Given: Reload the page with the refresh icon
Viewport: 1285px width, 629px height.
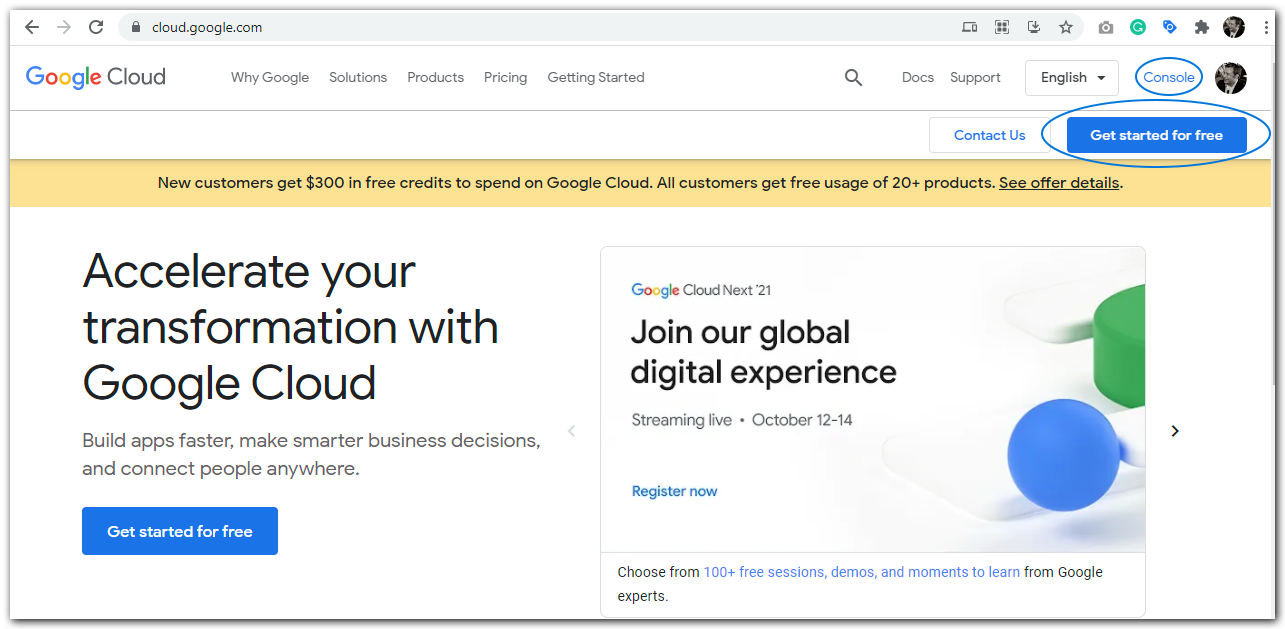Looking at the screenshot, I should [96, 27].
